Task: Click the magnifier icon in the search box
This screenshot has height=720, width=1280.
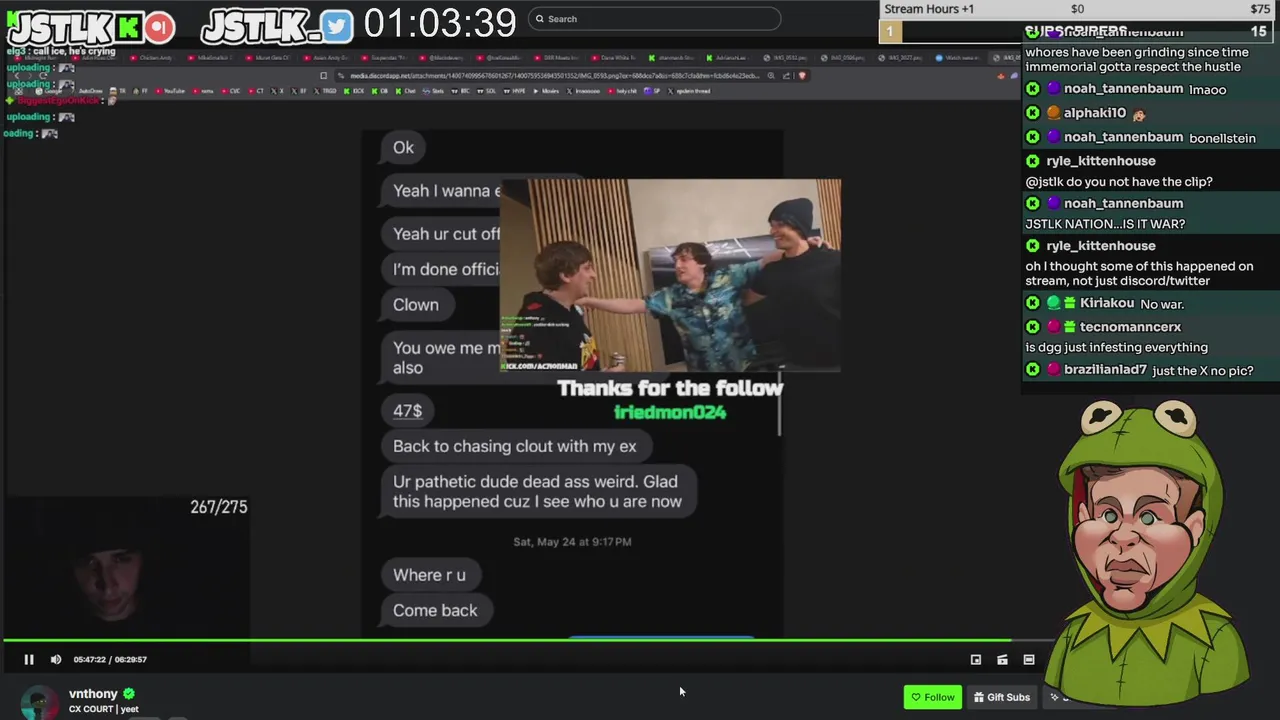Action: (x=539, y=19)
